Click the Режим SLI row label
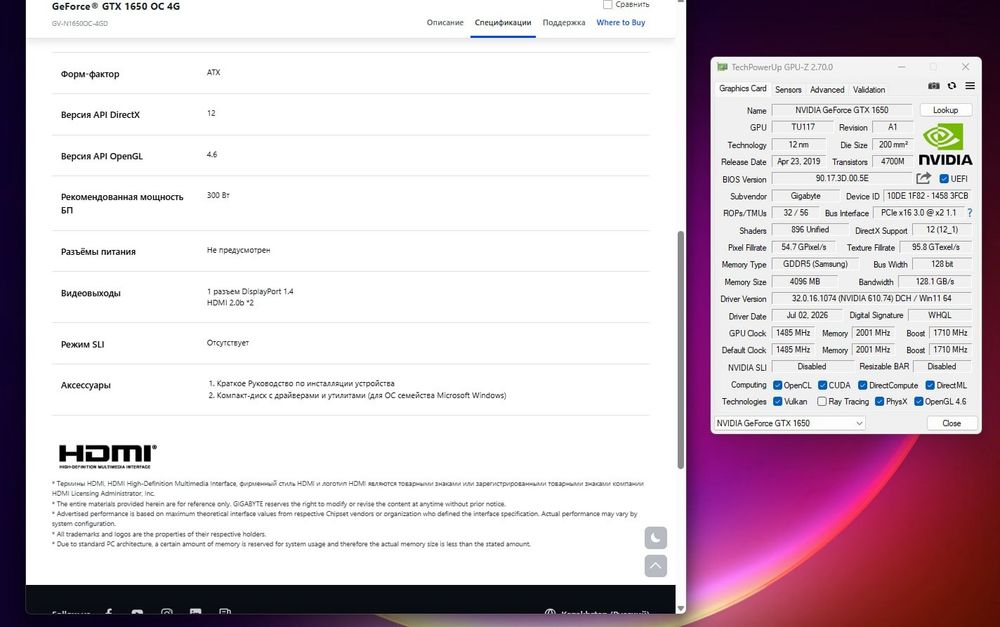This screenshot has height=627, width=1000. pyautogui.click(x=82, y=344)
